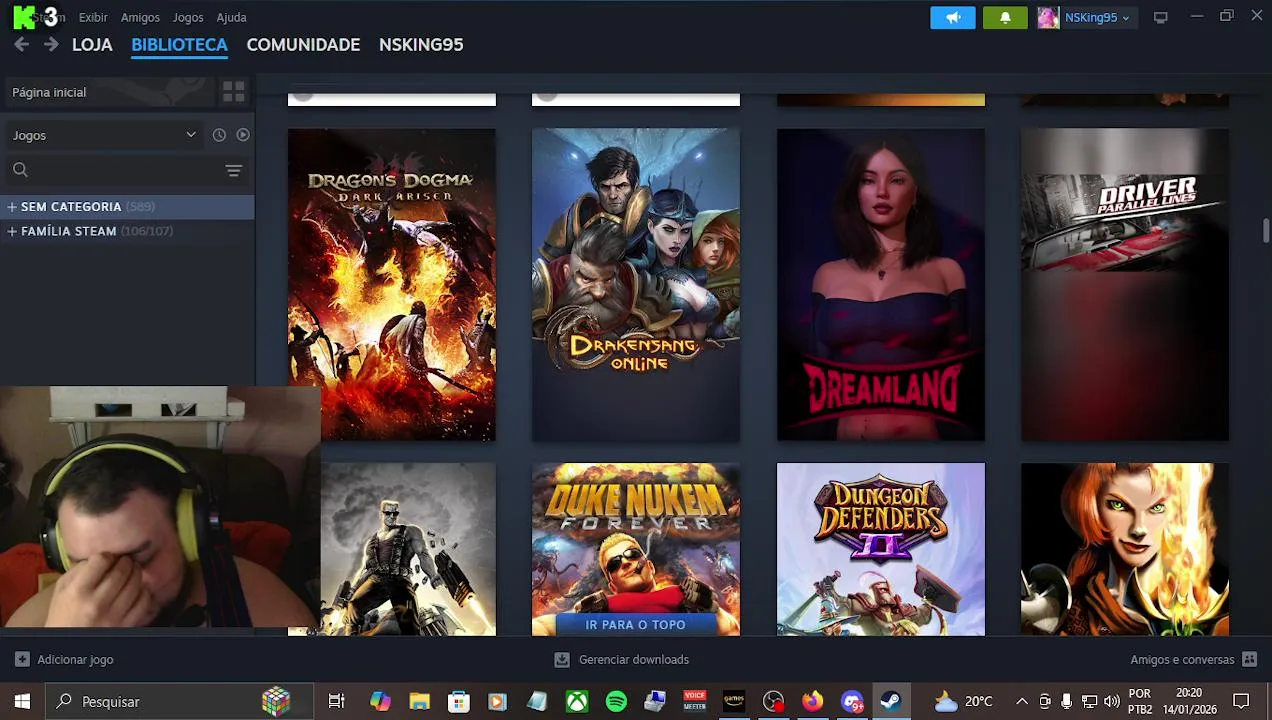This screenshot has width=1272, height=720.
Task: Open the Jogos menu
Action: coord(188,17)
